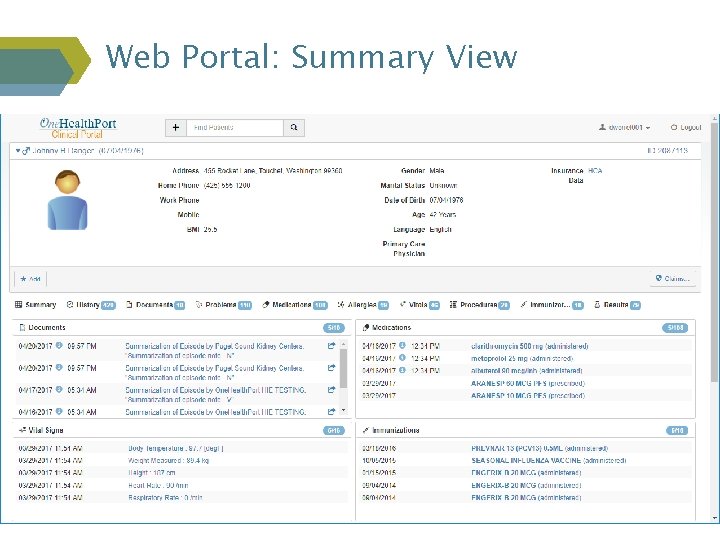Click the Claims button at right
The image size is (720, 540).
click(673, 278)
